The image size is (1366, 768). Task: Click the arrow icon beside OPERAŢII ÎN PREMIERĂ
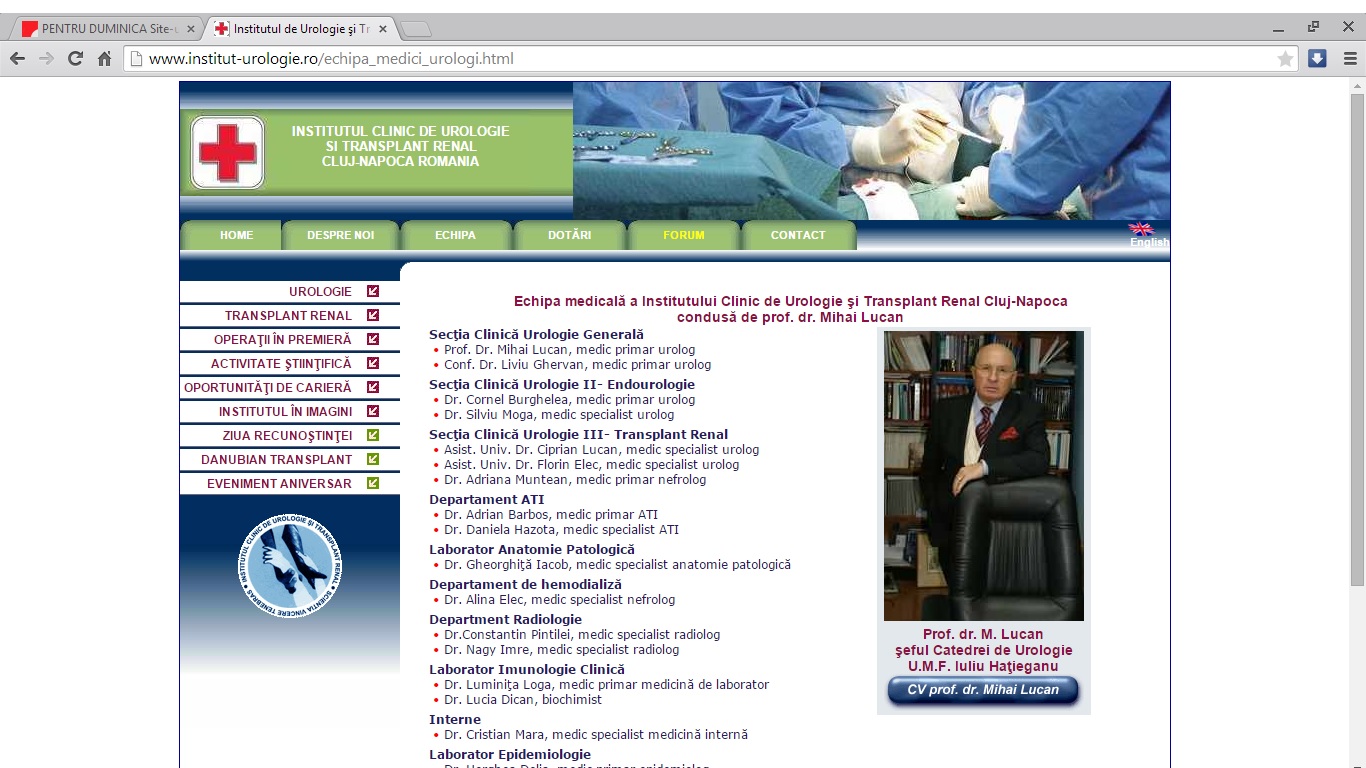(x=373, y=339)
